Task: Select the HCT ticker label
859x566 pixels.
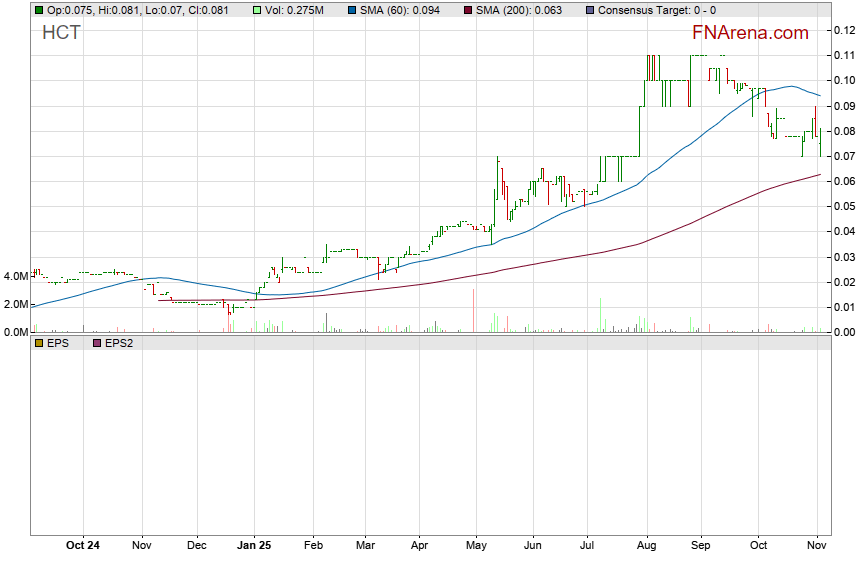Action: pos(61,33)
